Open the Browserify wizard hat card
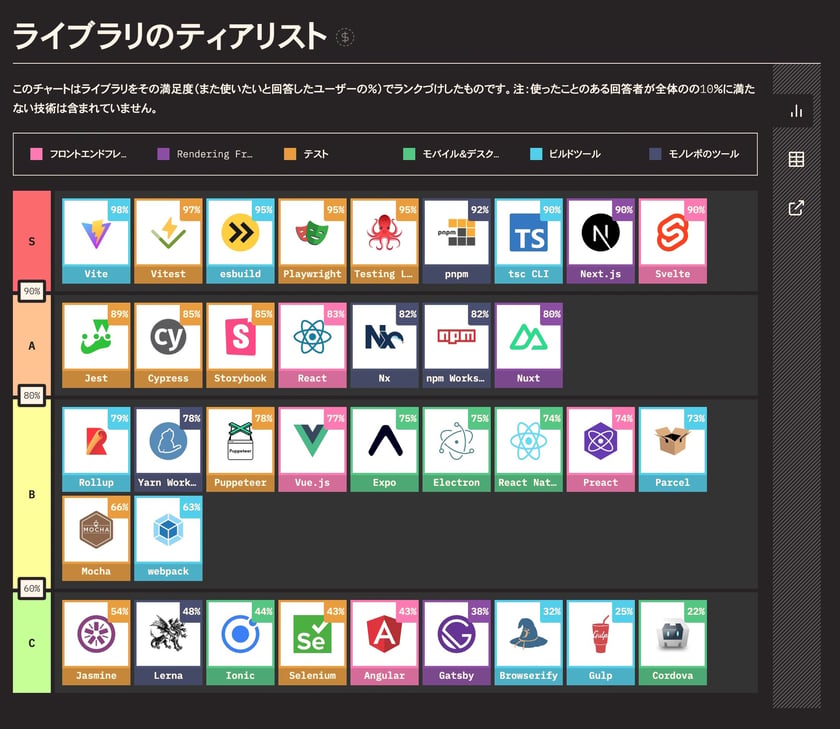Image resolution: width=840 pixels, height=729 pixels. pyautogui.click(x=528, y=643)
